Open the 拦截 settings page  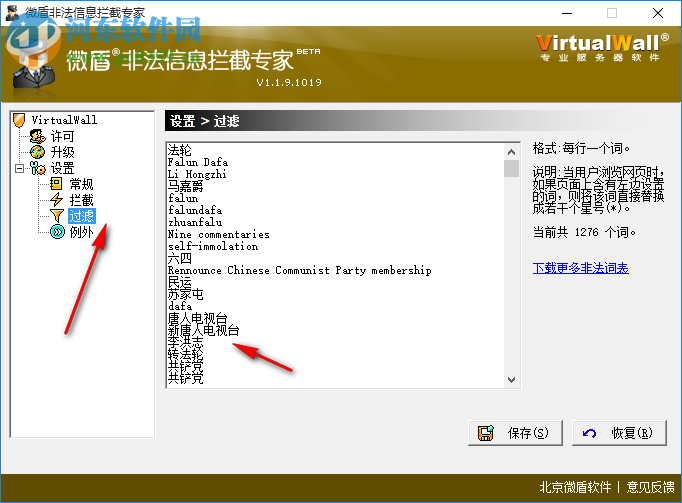tap(81, 200)
